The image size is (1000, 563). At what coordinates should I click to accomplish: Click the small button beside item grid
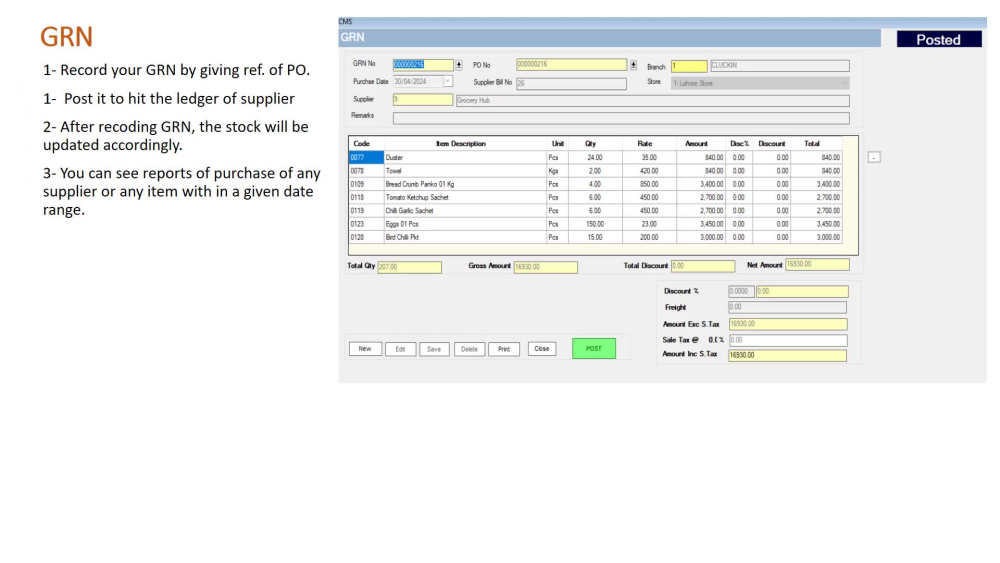click(x=874, y=157)
